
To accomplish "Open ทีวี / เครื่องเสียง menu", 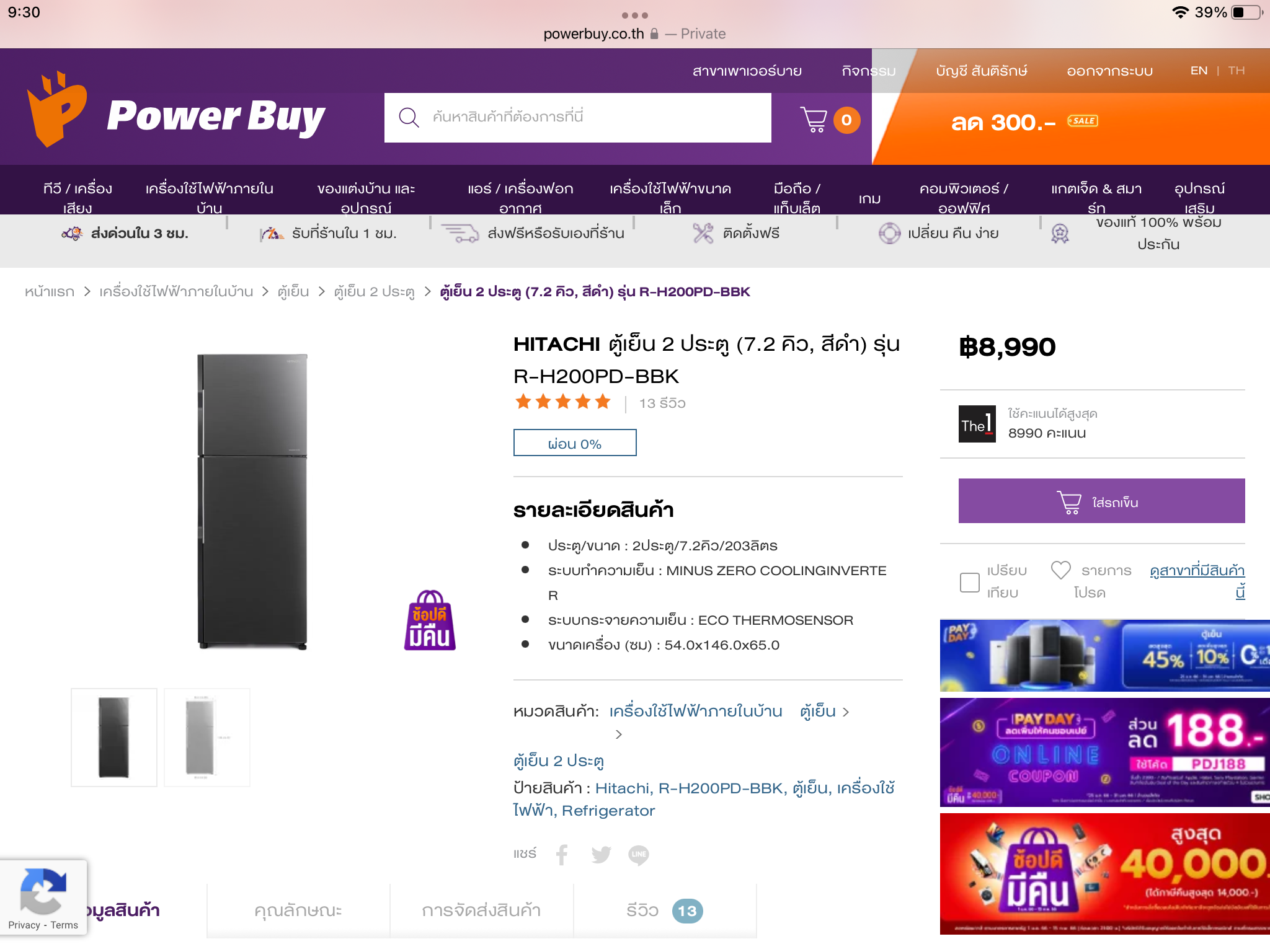I will pos(78,197).
